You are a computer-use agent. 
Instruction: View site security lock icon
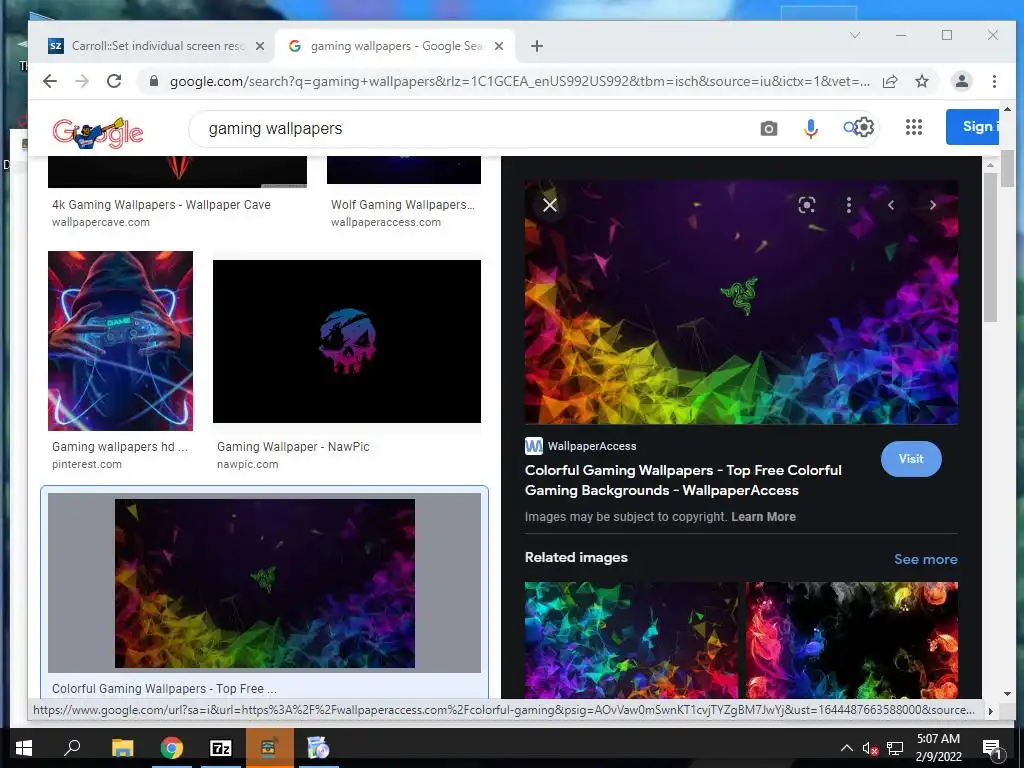pos(154,81)
